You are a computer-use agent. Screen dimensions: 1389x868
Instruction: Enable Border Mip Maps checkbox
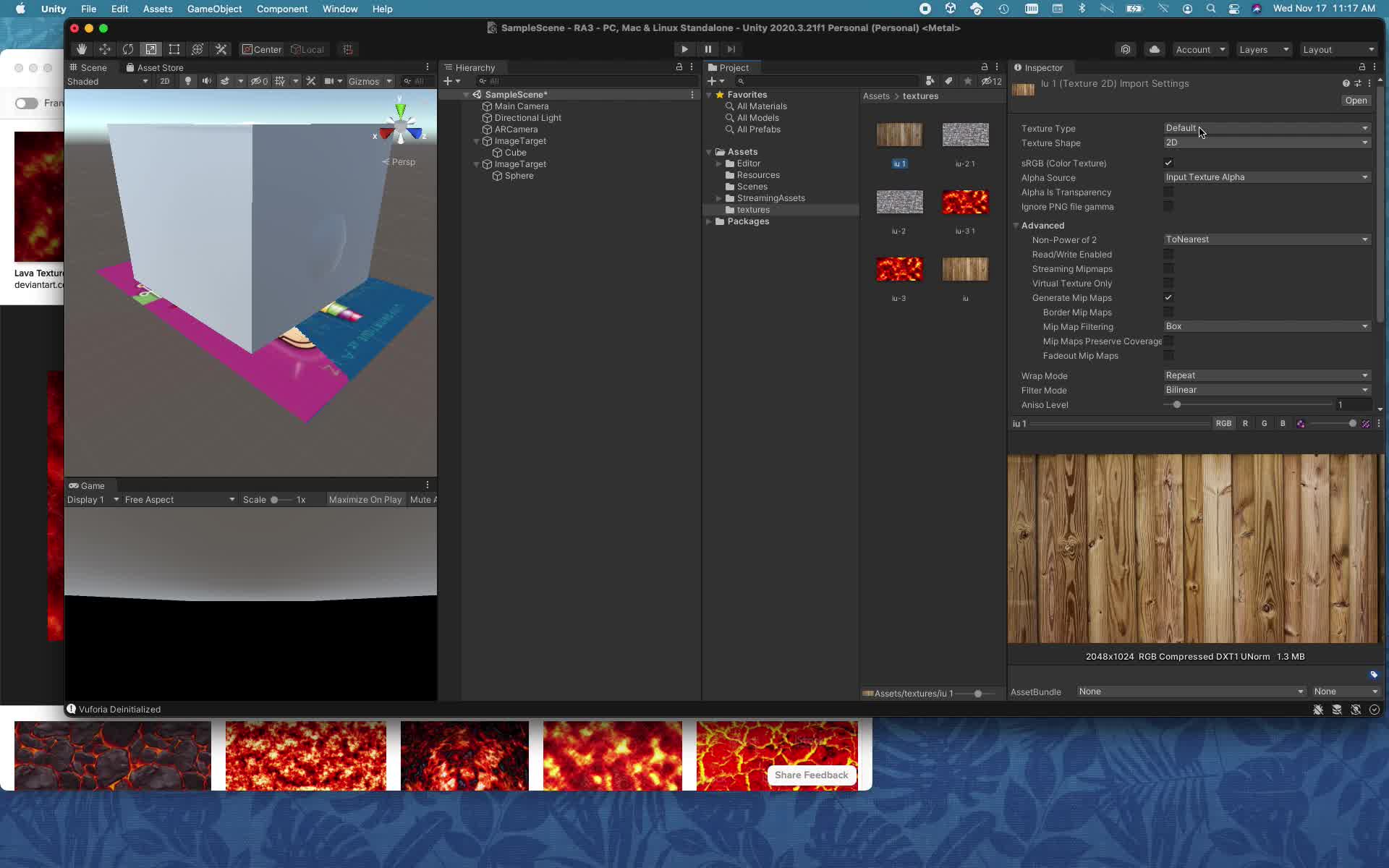tap(1168, 312)
